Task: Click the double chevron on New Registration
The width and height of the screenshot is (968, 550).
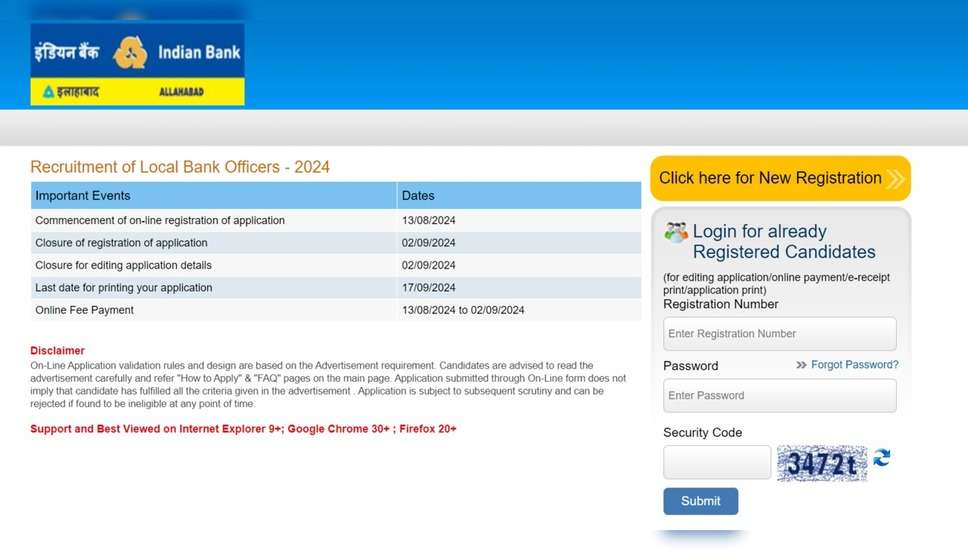Action: 894,179
